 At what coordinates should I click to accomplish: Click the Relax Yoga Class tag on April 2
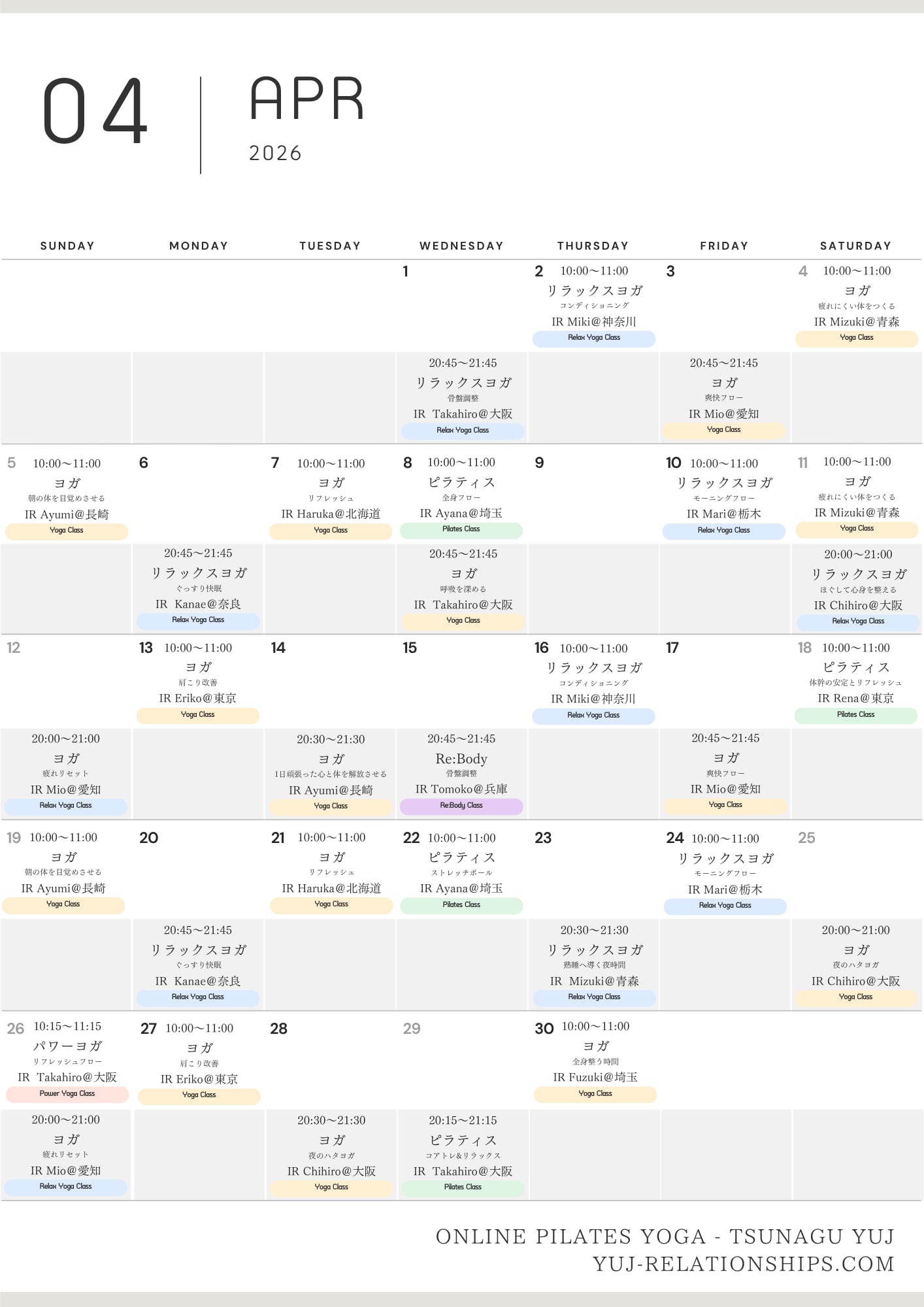click(x=593, y=338)
